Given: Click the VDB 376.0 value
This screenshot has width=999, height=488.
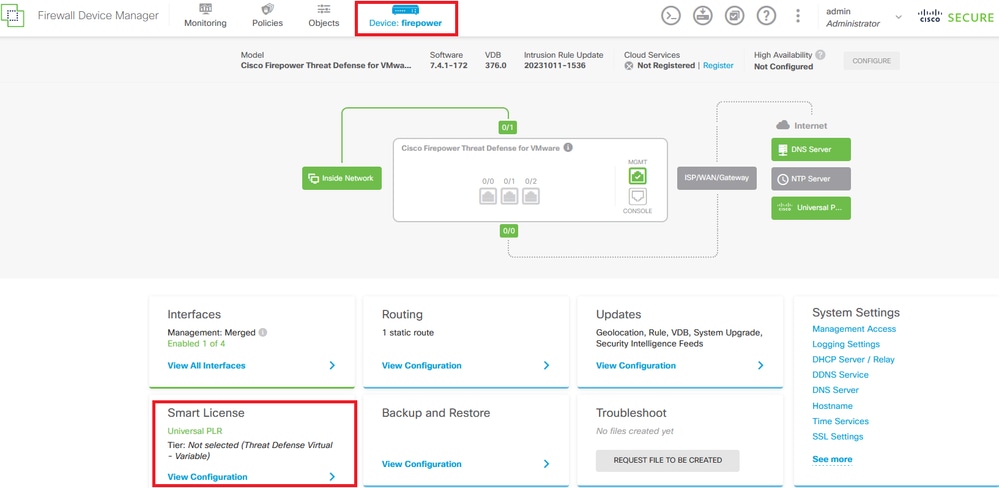Looking at the screenshot, I should point(496,66).
